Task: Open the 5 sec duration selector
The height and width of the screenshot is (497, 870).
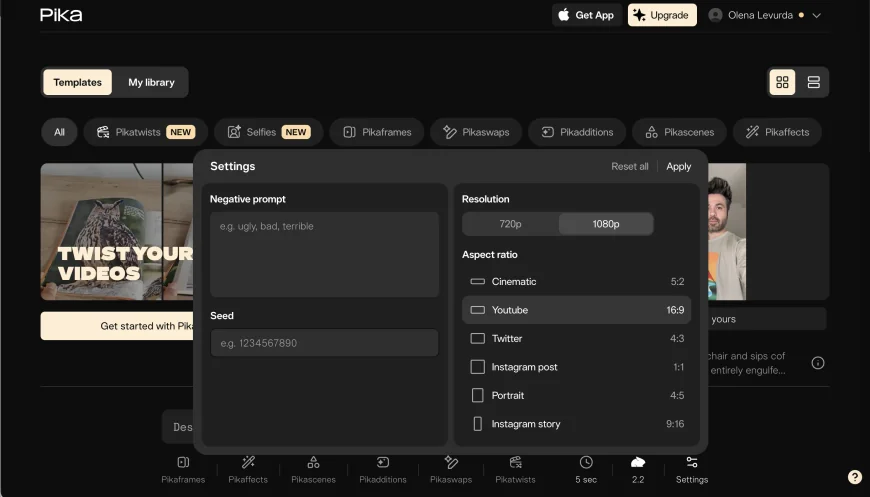Action: pos(586,469)
